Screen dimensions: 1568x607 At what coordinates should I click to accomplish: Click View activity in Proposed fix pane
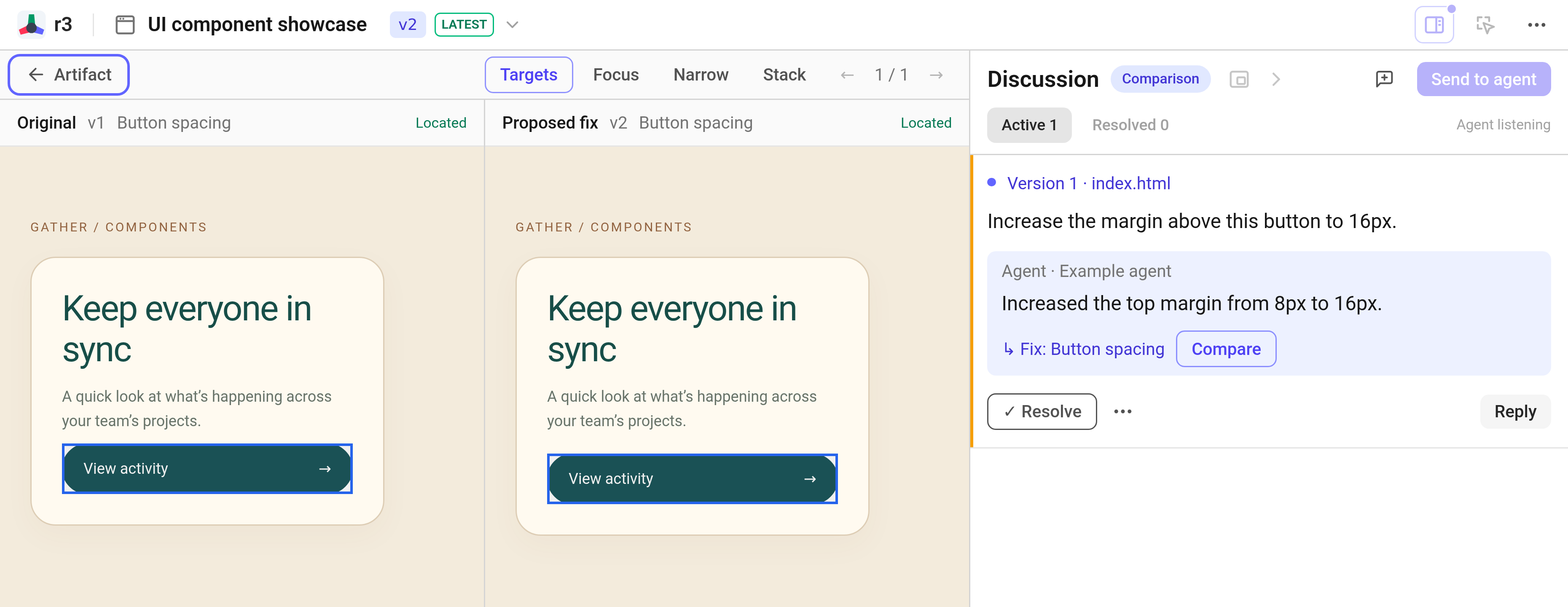[x=692, y=479]
